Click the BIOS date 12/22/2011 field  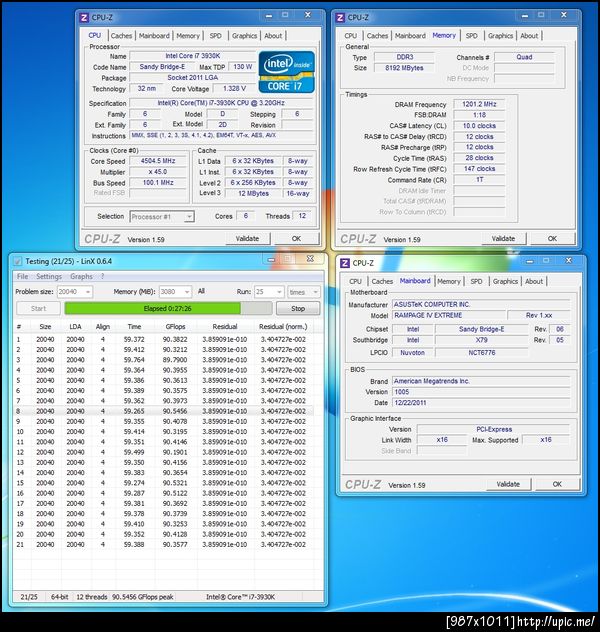481,403
